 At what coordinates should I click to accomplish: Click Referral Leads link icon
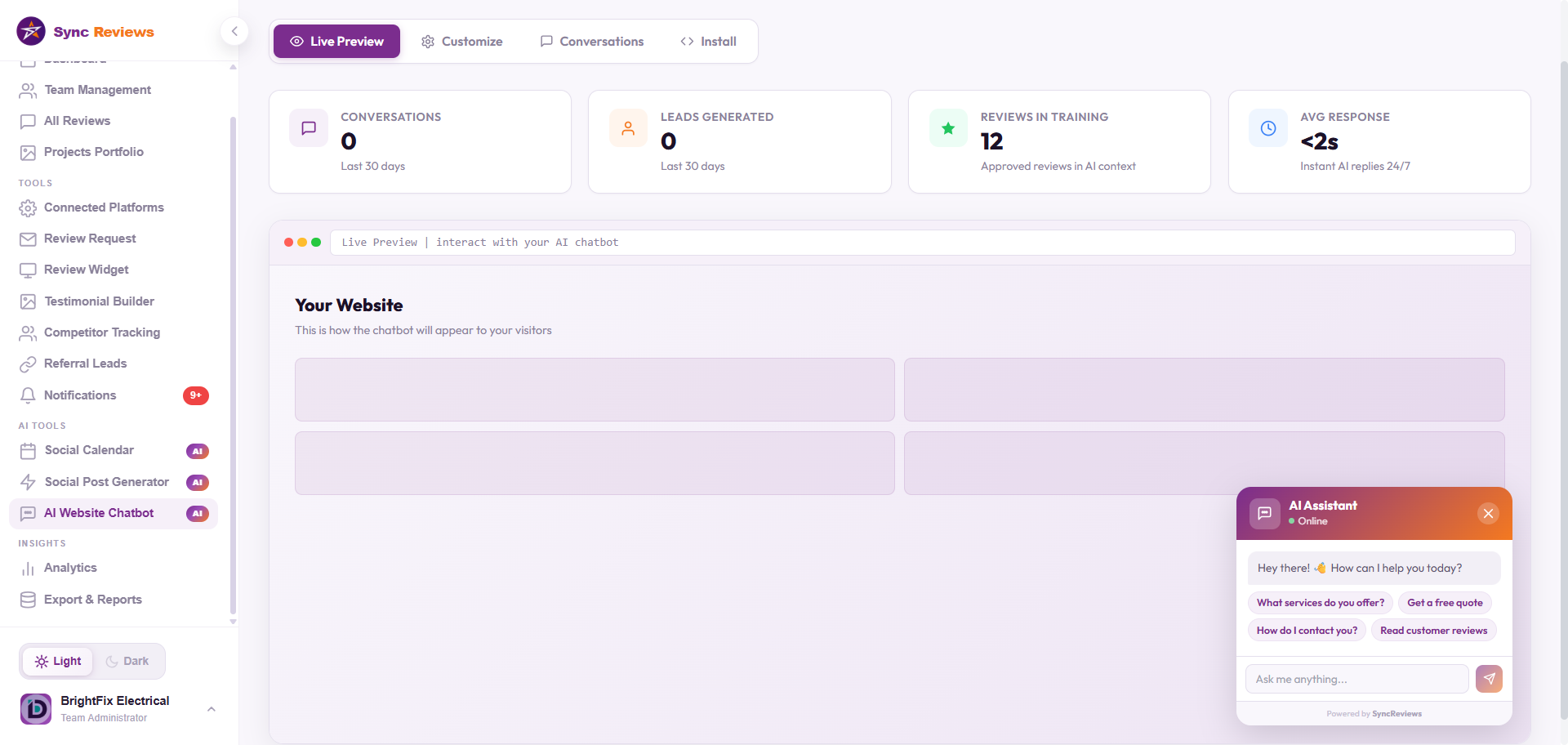point(28,364)
